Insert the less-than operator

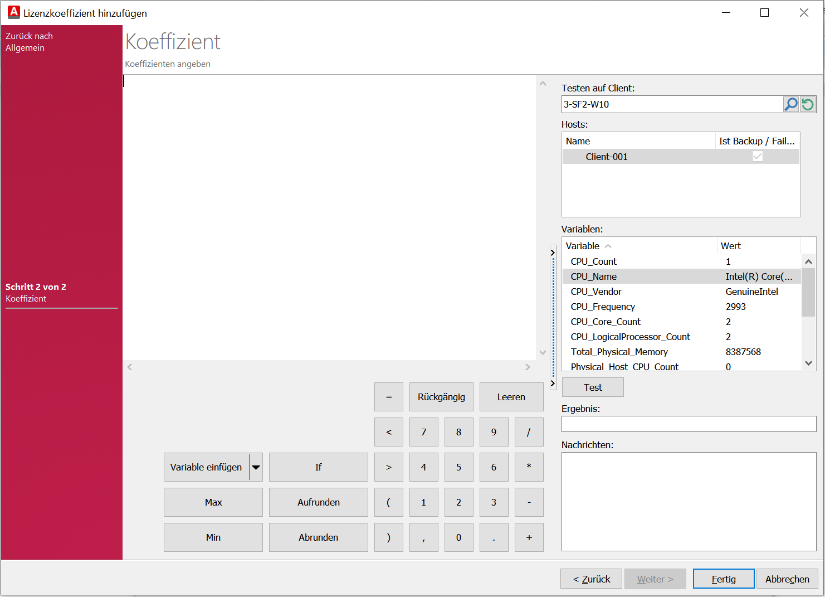(388, 432)
